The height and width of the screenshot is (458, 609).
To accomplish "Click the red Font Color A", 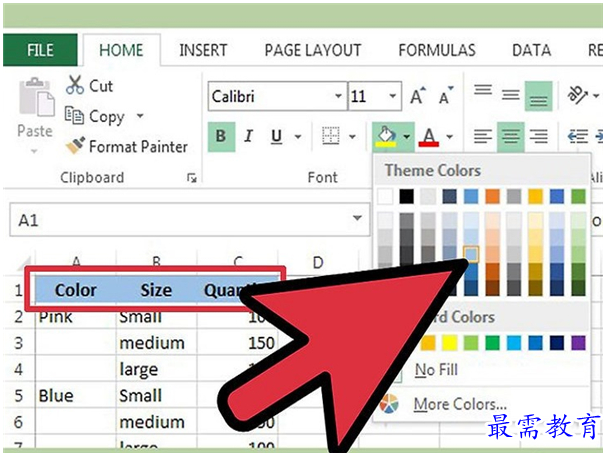I will coord(429,137).
